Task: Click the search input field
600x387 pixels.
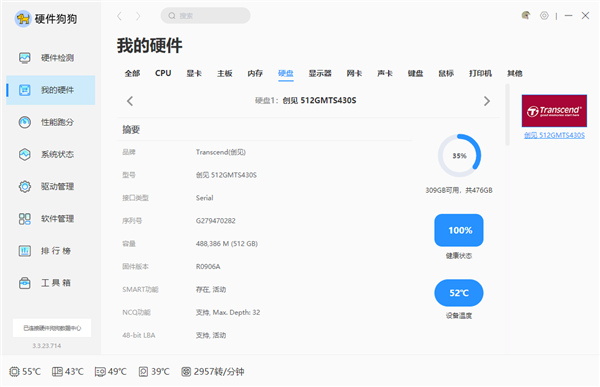Action: pos(205,16)
